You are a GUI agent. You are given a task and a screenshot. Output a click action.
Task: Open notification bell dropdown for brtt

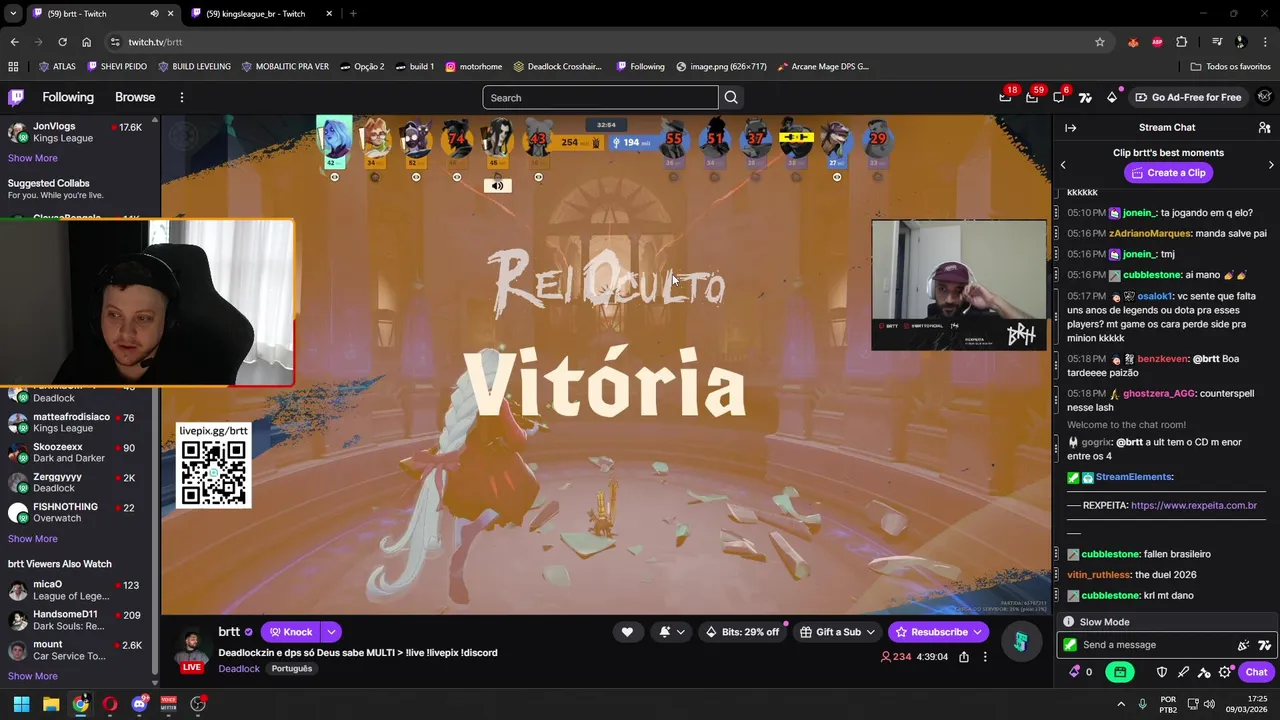coord(672,632)
